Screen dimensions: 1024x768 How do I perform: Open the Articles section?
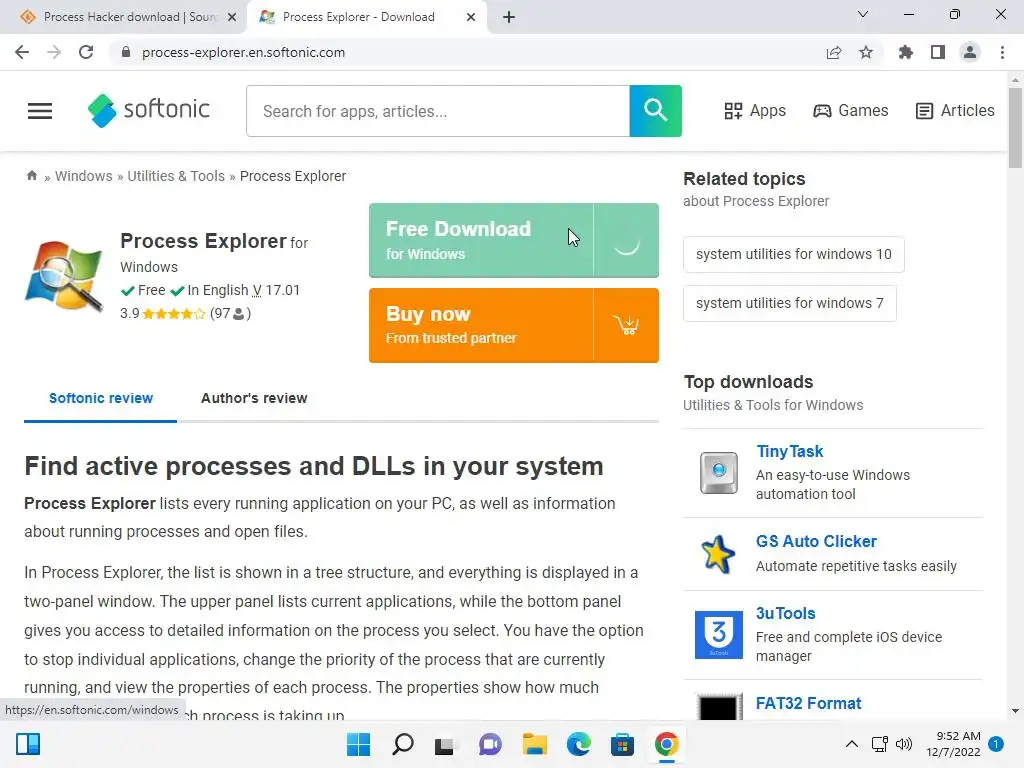(955, 110)
